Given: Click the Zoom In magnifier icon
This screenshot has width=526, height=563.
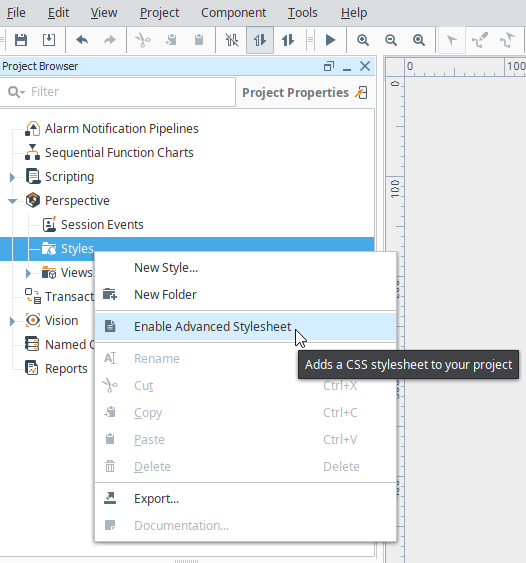Looking at the screenshot, I should (x=363, y=40).
